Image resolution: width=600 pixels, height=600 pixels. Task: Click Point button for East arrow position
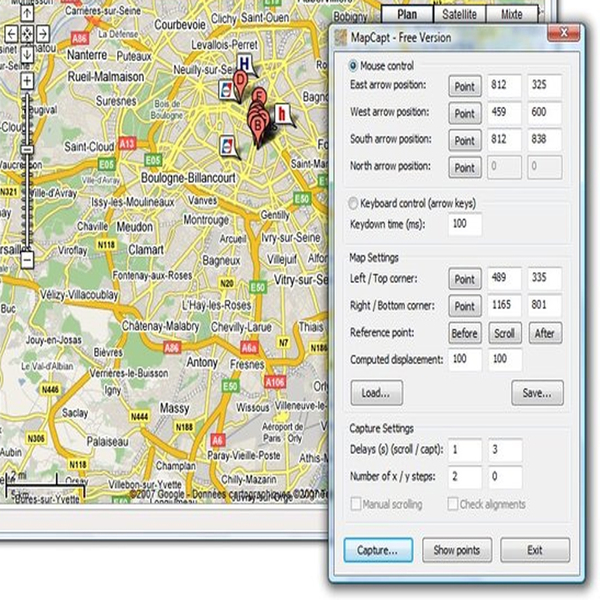[465, 86]
